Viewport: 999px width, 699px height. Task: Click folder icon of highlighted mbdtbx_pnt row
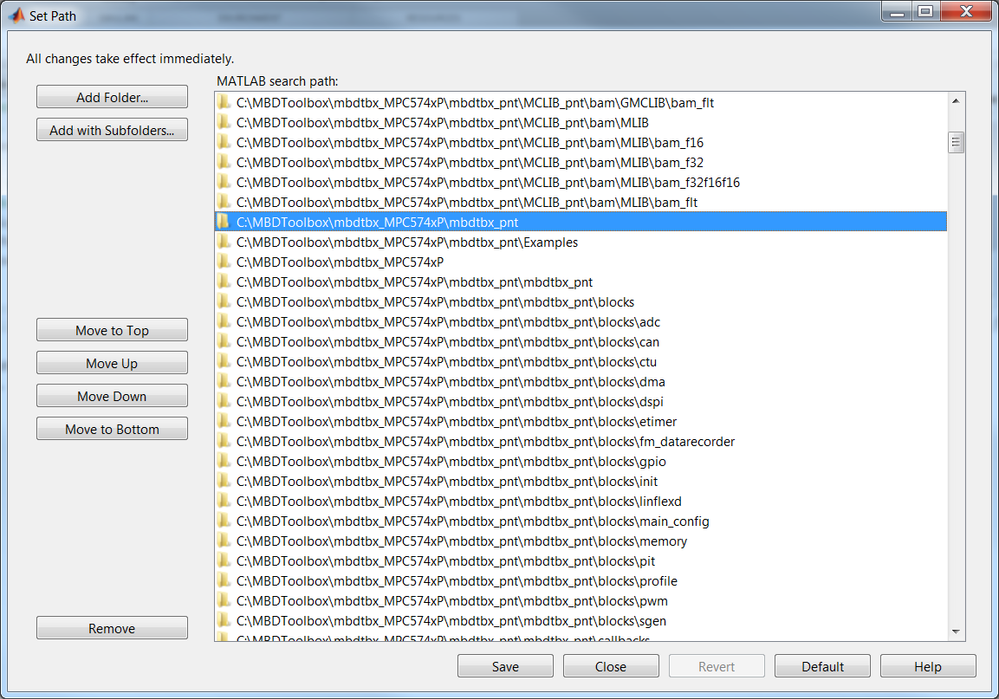(223, 221)
